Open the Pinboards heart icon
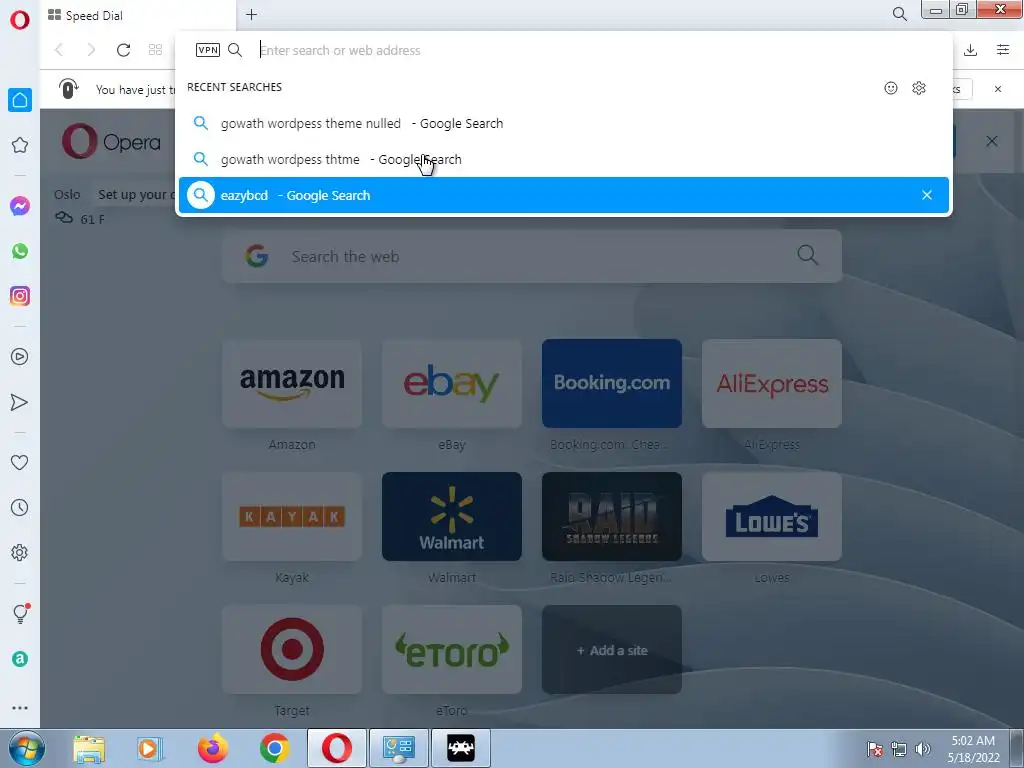 20,462
